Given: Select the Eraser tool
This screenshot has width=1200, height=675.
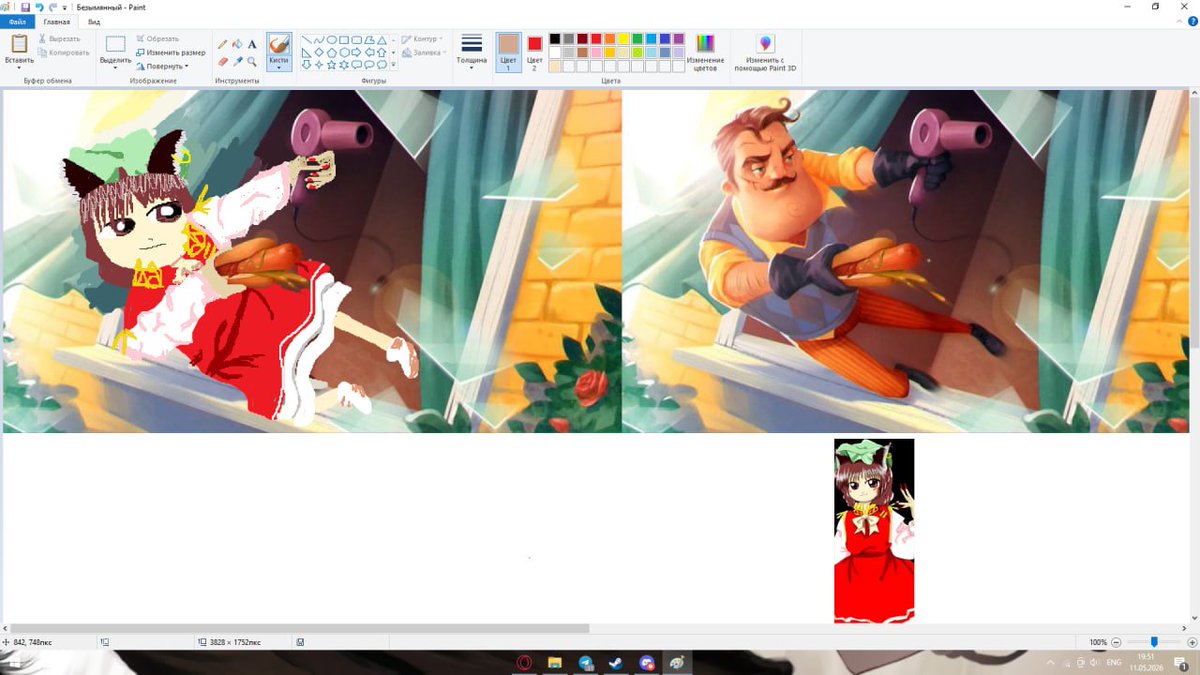Looking at the screenshot, I should pyautogui.click(x=223, y=61).
